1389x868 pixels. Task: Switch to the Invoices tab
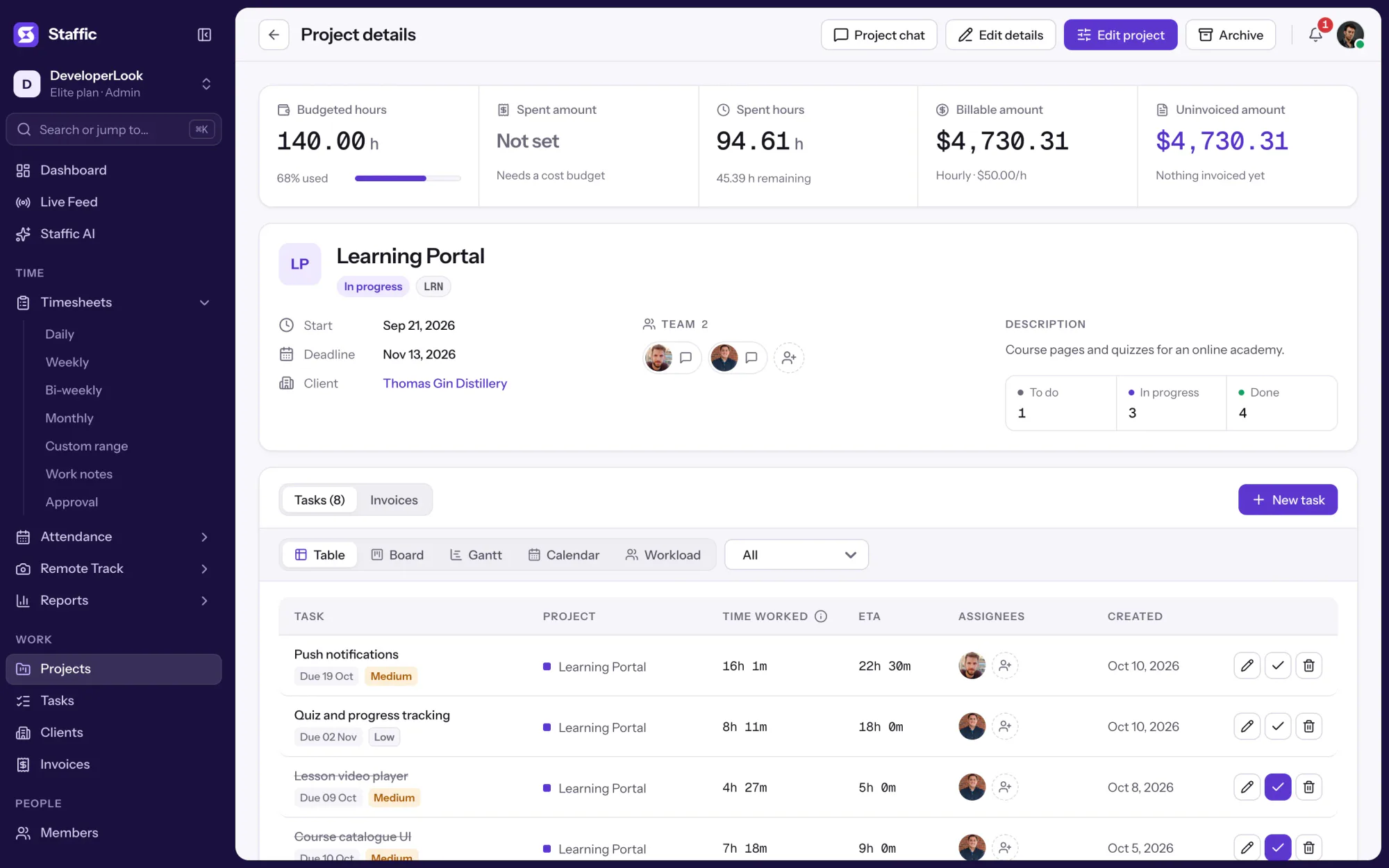coord(394,500)
